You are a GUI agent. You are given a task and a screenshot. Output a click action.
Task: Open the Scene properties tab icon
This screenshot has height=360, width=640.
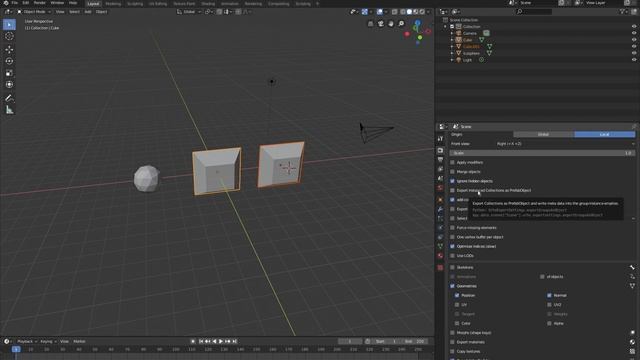tap(440, 178)
